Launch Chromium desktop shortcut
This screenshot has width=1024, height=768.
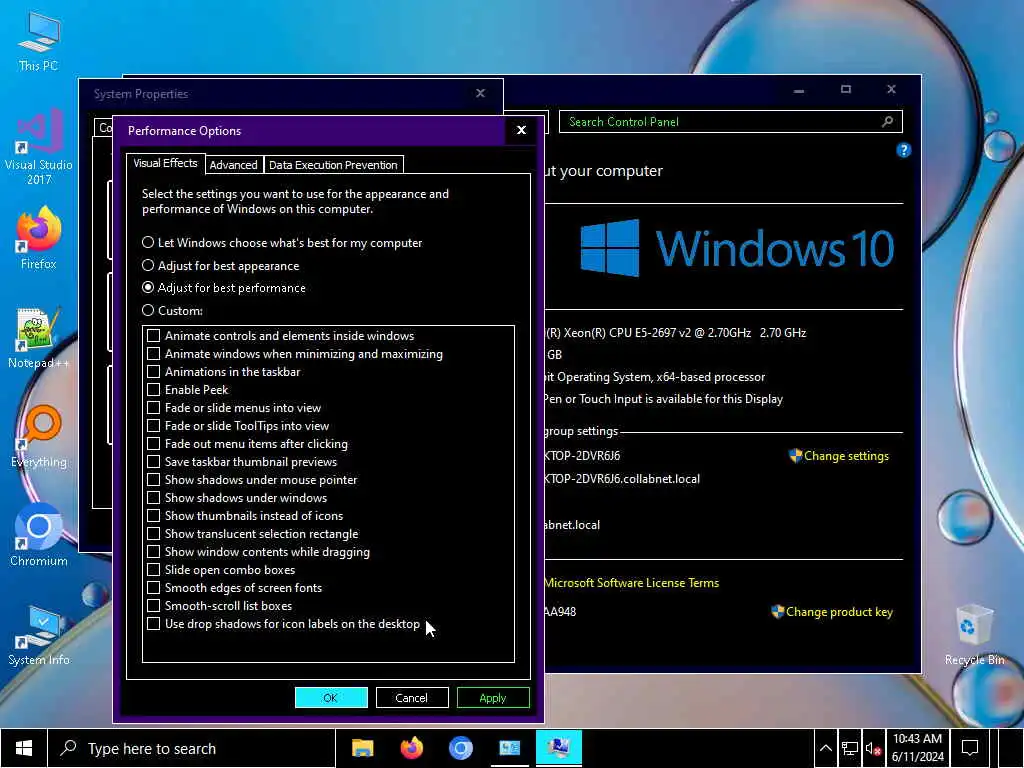pyautogui.click(x=39, y=536)
